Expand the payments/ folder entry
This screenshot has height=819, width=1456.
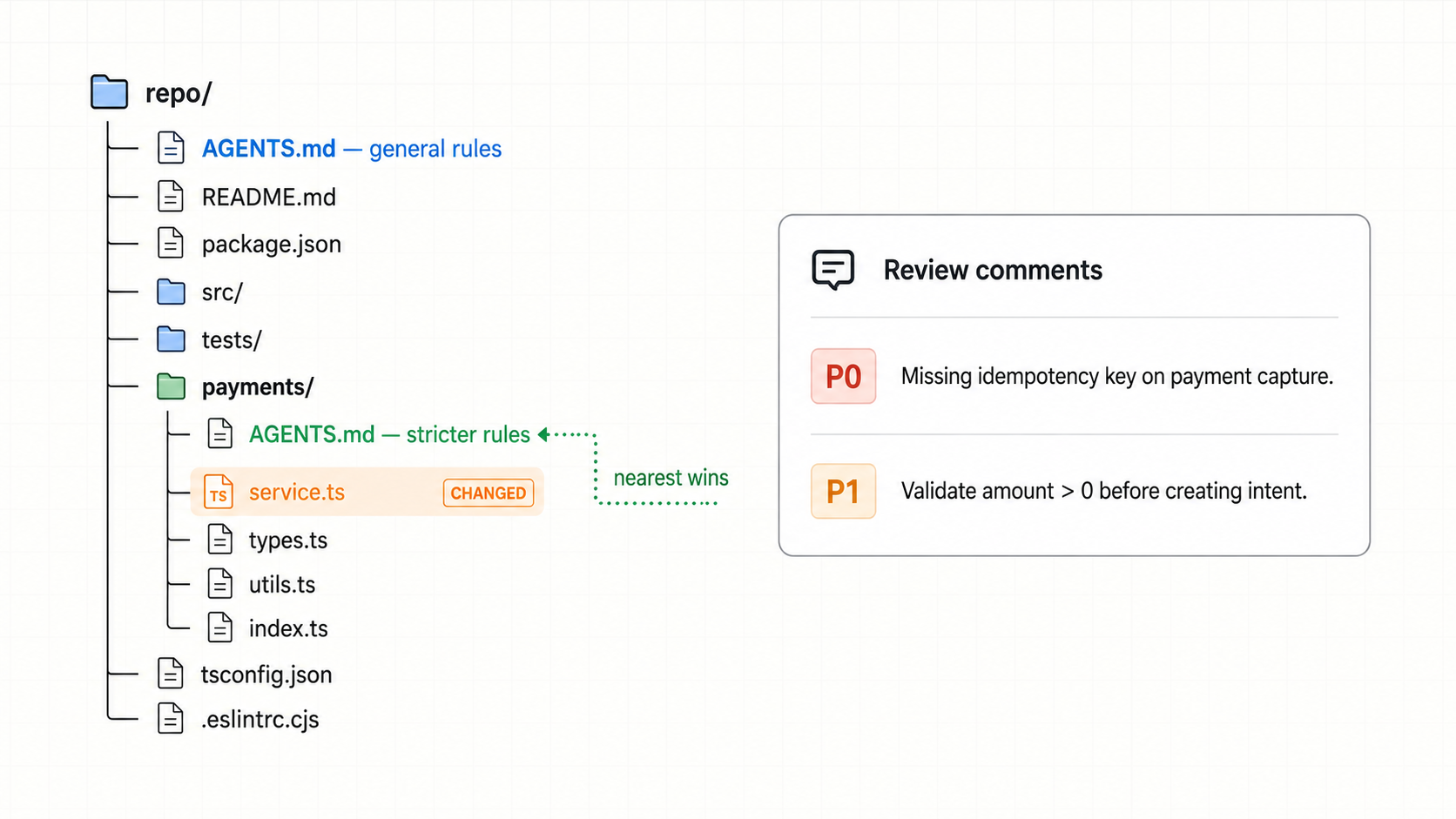point(258,387)
